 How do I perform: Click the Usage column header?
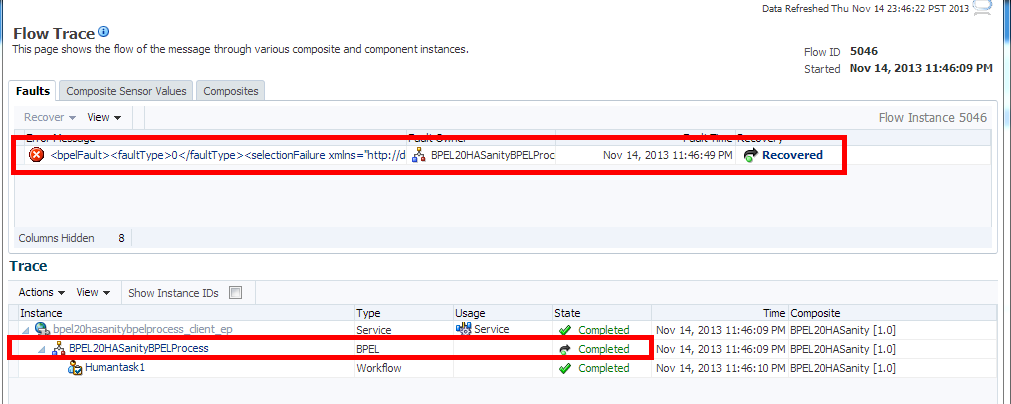click(x=502, y=313)
